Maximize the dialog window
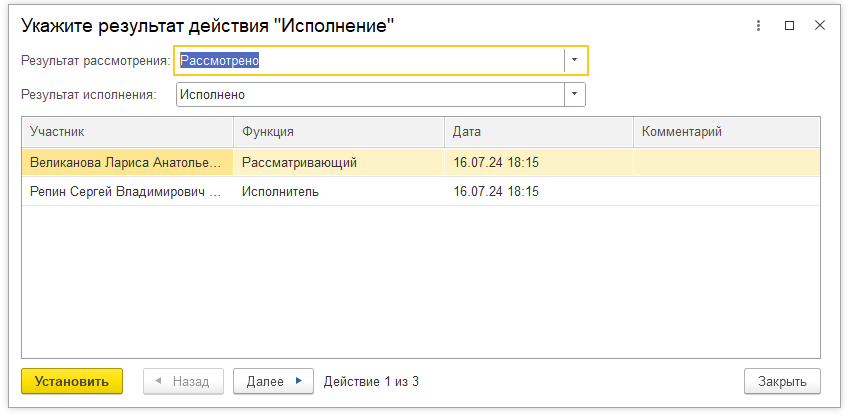 pyautogui.click(x=789, y=26)
